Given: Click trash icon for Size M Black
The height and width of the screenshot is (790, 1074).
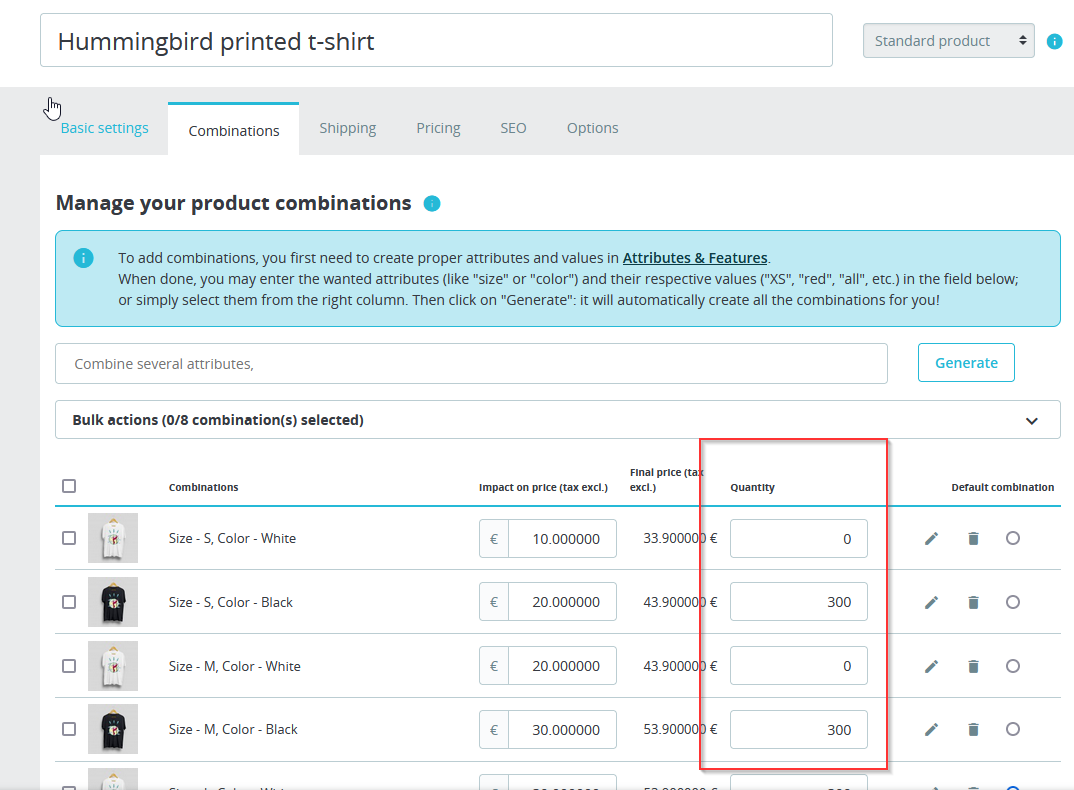Looking at the screenshot, I should pos(973,730).
